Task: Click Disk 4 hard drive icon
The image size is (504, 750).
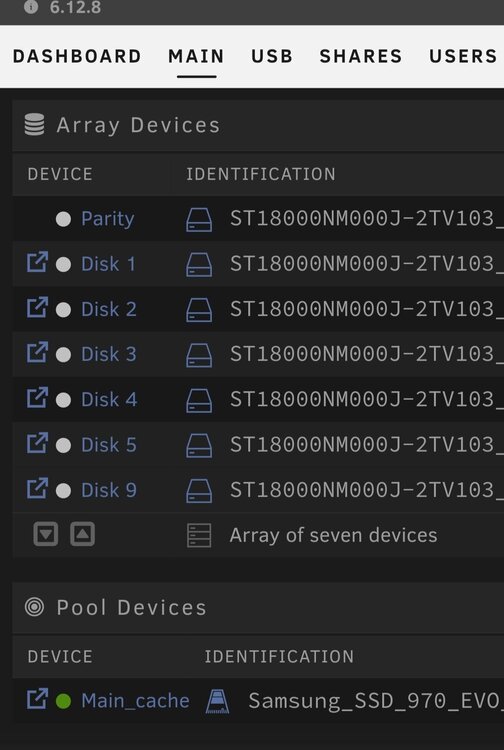Action: 199,400
